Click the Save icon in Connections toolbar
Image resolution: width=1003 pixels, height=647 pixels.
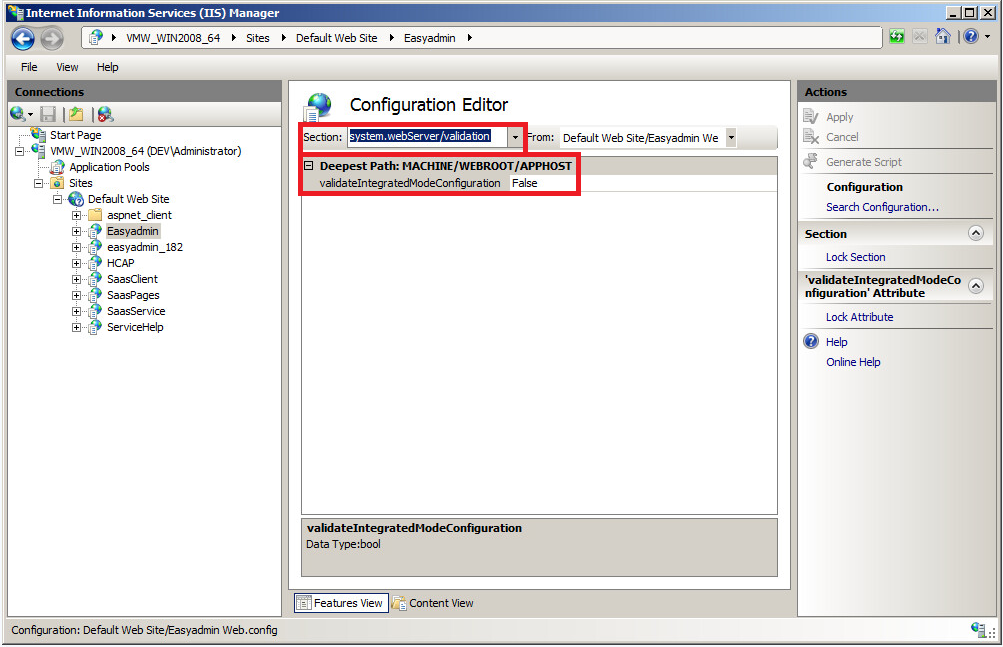click(x=48, y=115)
